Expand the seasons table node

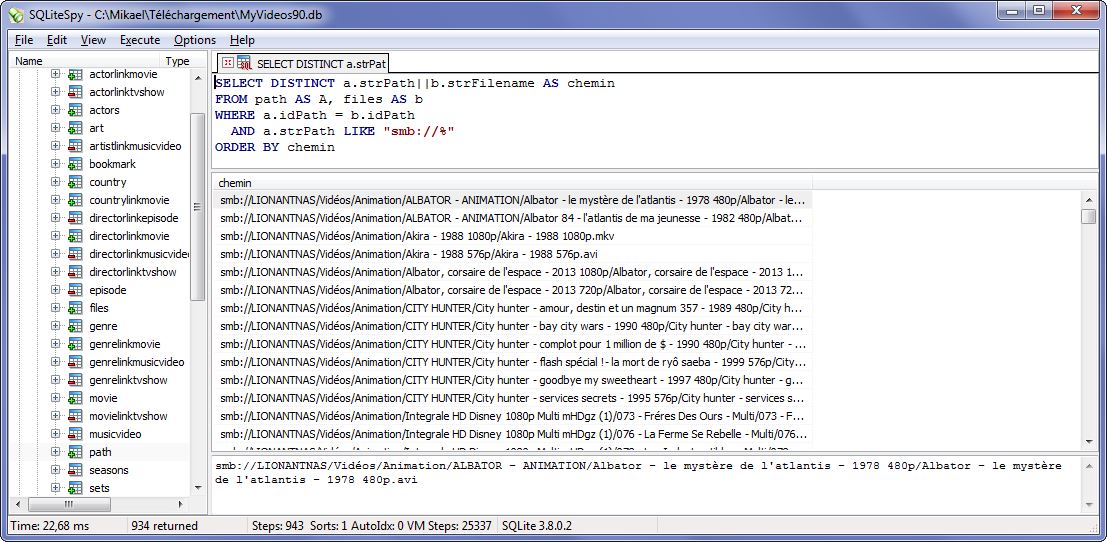tap(56, 470)
